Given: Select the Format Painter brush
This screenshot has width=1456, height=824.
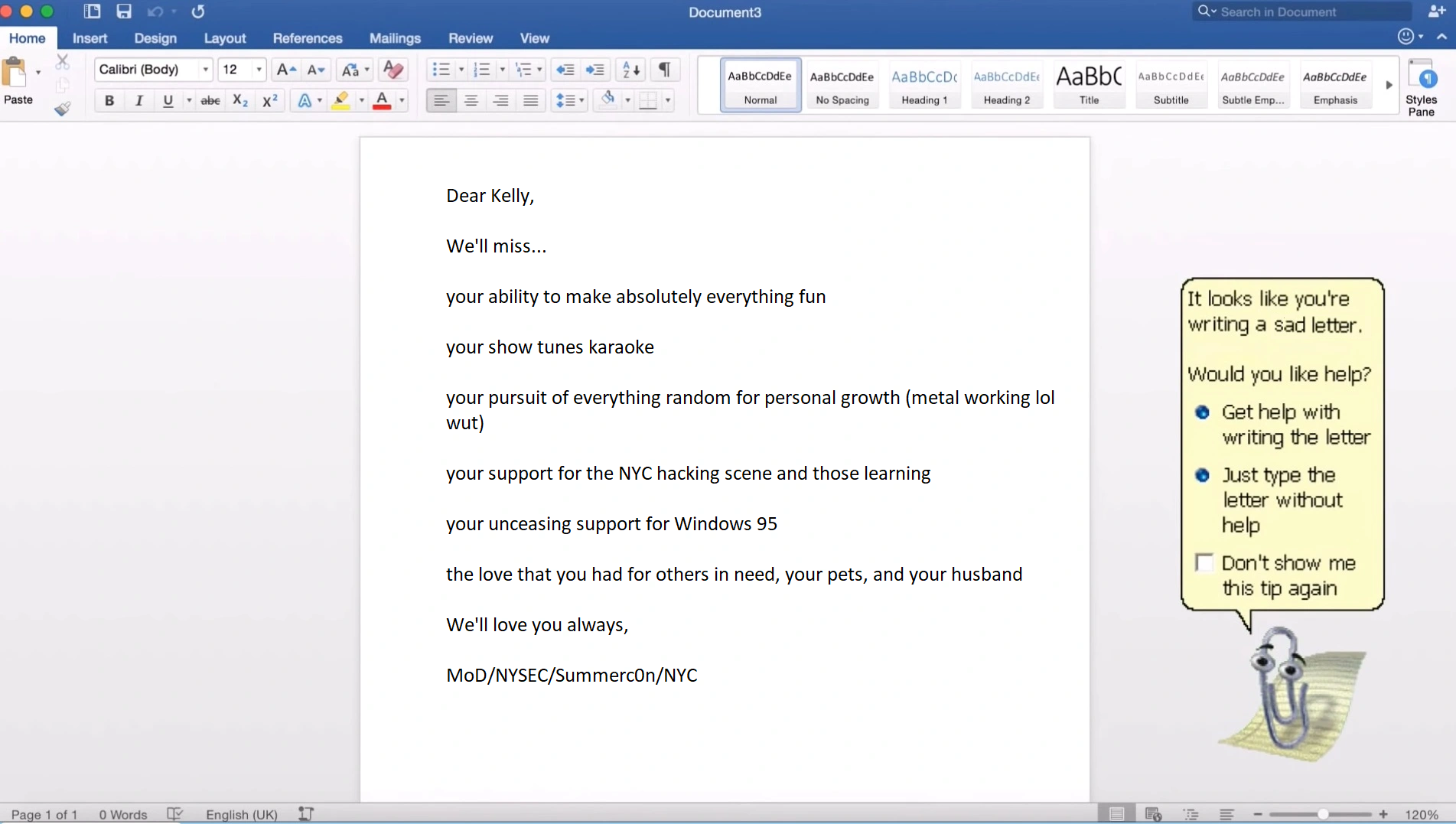Looking at the screenshot, I should (x=63, y=109).
